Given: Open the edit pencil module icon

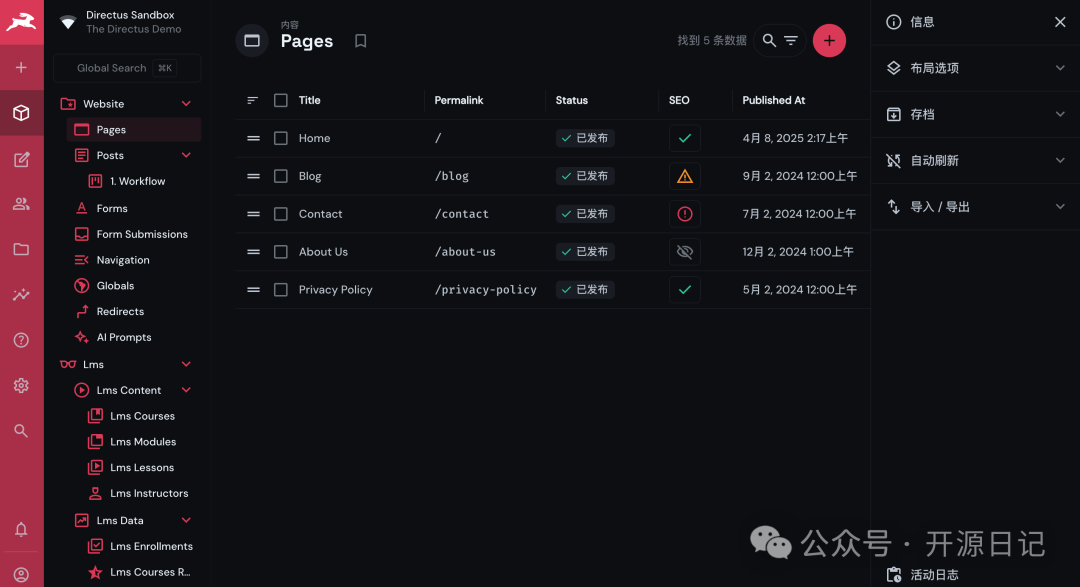Looking at the screenshot, I should [x=21, y=160].
